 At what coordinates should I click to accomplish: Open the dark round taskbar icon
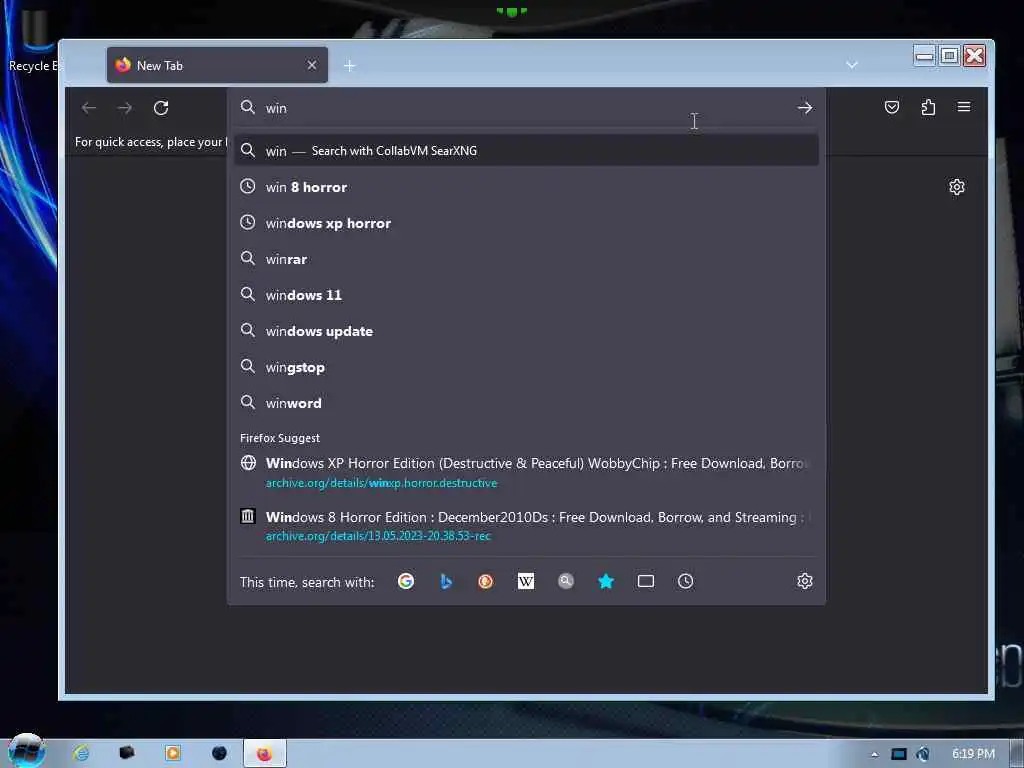(x=219, y=754)
